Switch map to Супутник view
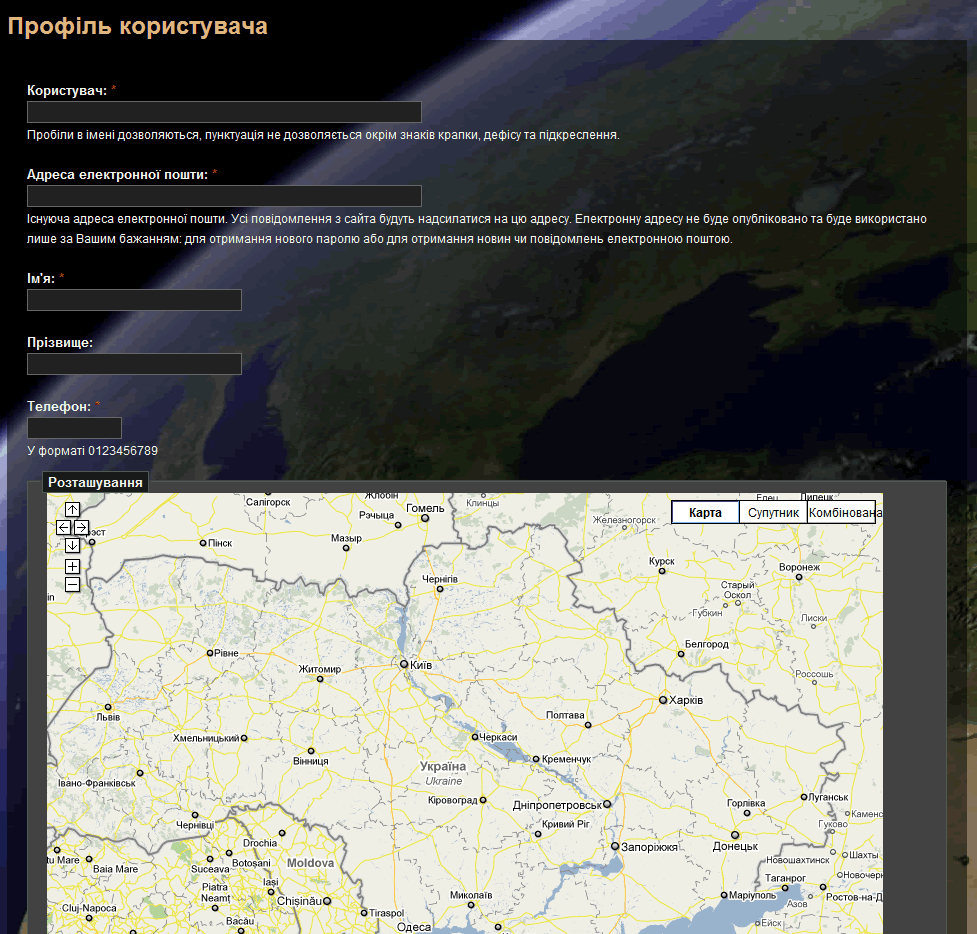977x934 pixels. 773,512
